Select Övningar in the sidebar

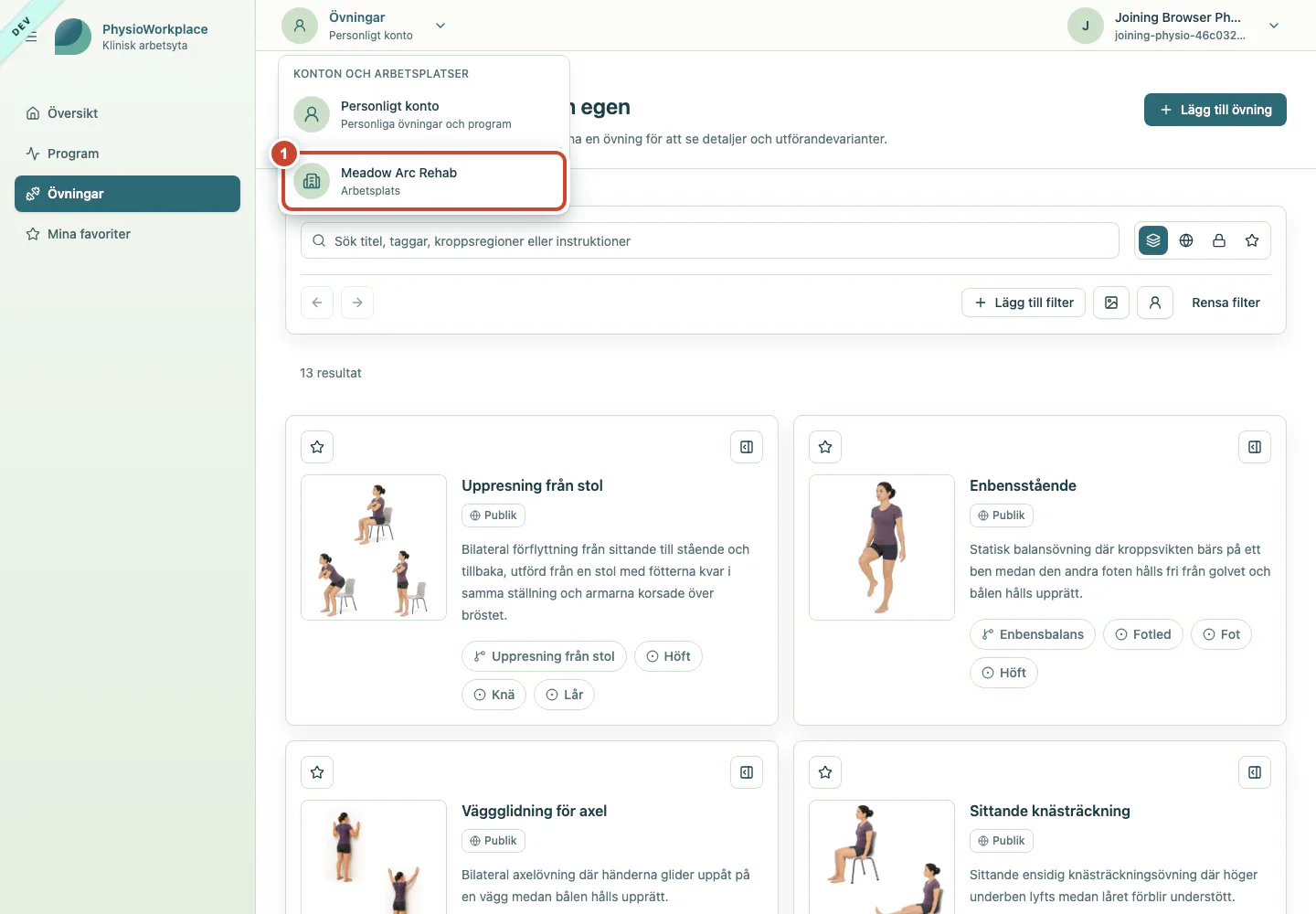[x=127, y=194]
